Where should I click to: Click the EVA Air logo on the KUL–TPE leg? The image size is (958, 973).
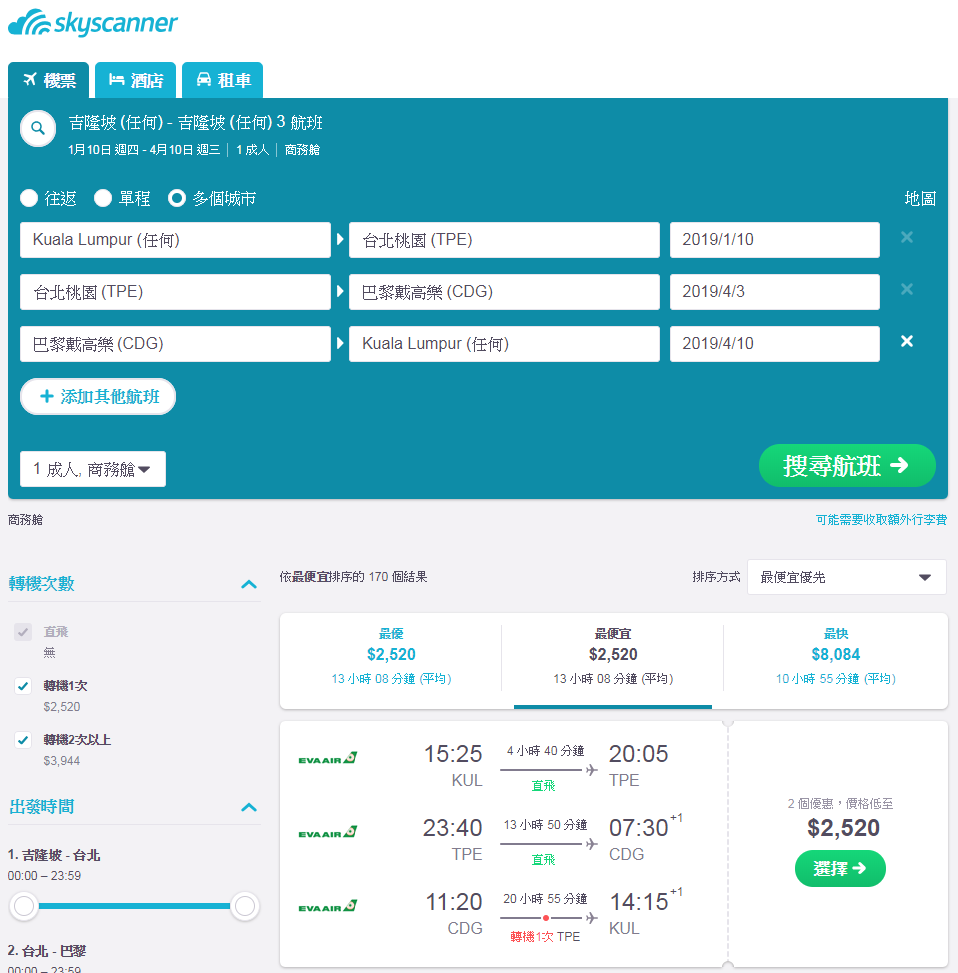[x=327, y=758]
